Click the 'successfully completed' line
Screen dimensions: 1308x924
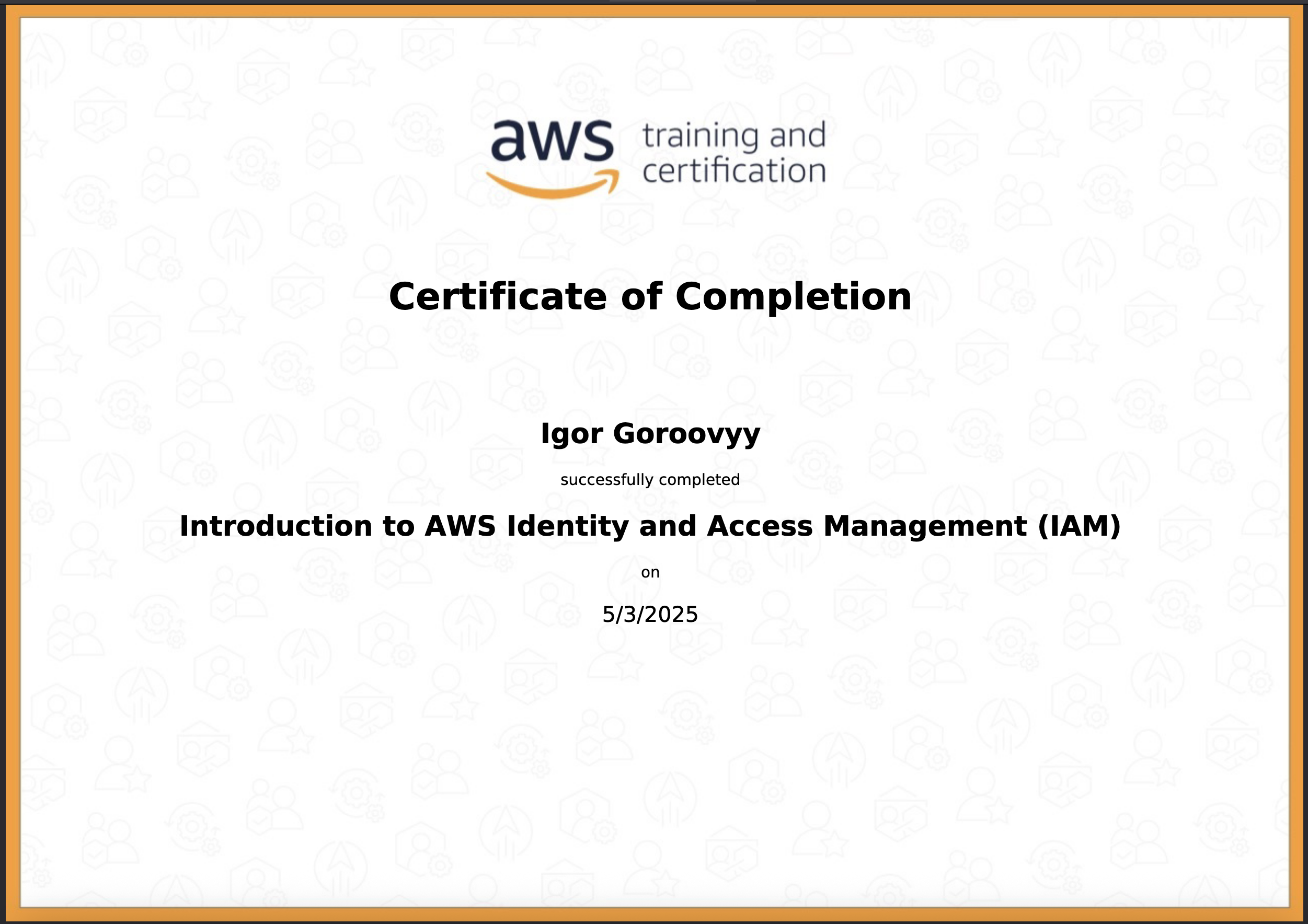(x=650, y=480)
